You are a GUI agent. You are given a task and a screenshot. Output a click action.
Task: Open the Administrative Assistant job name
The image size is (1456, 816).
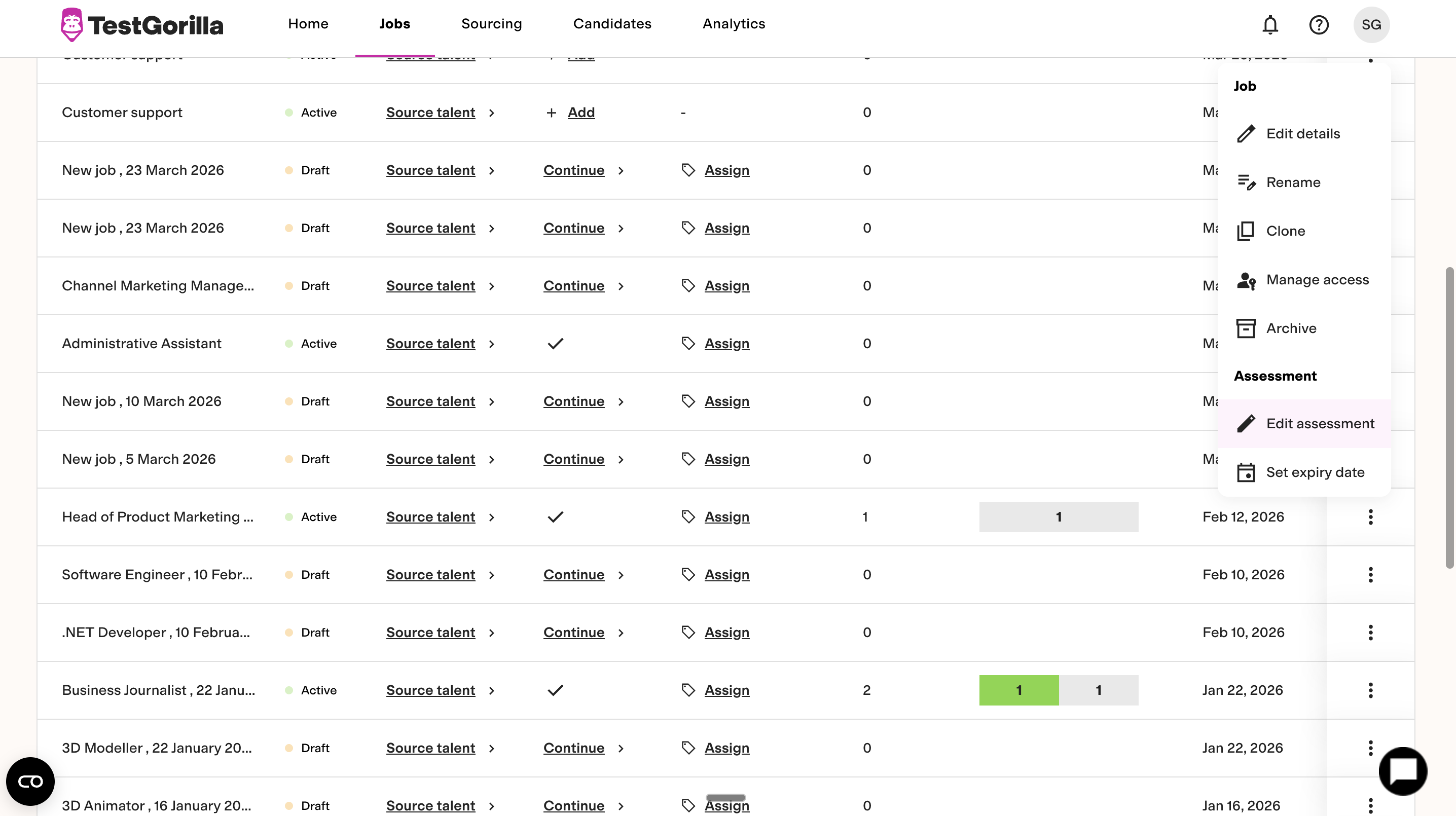pyautogui.click(x=141, y=344)
